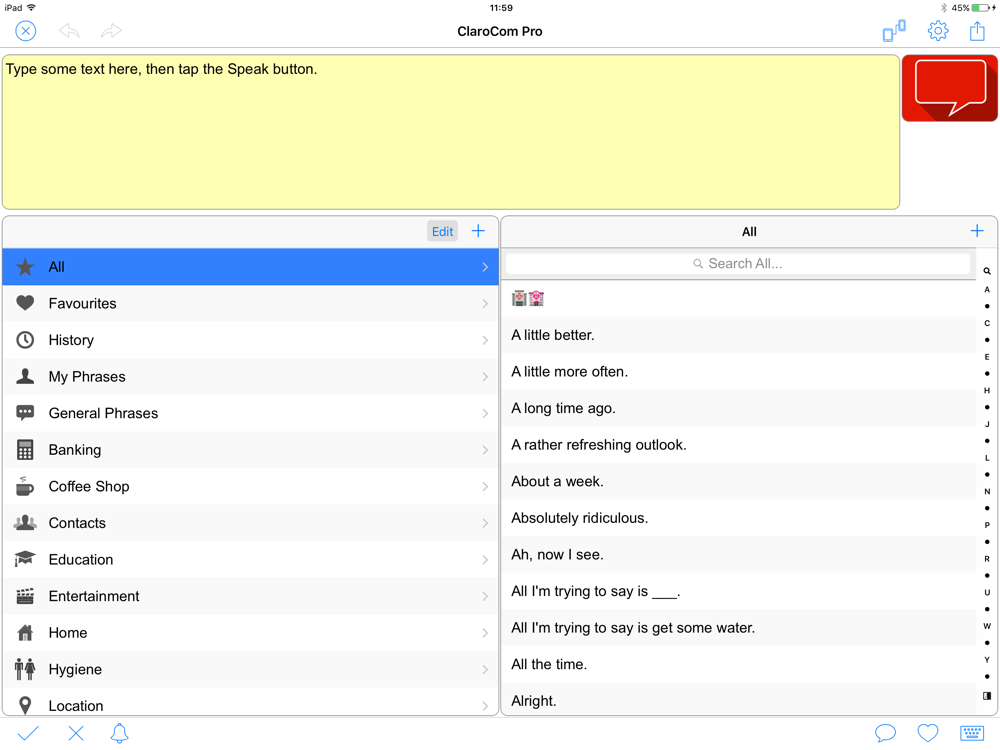The height and width of the screenshot is (750, 1000).
Task: Expand the All category chevron
Action: (485, 267)
